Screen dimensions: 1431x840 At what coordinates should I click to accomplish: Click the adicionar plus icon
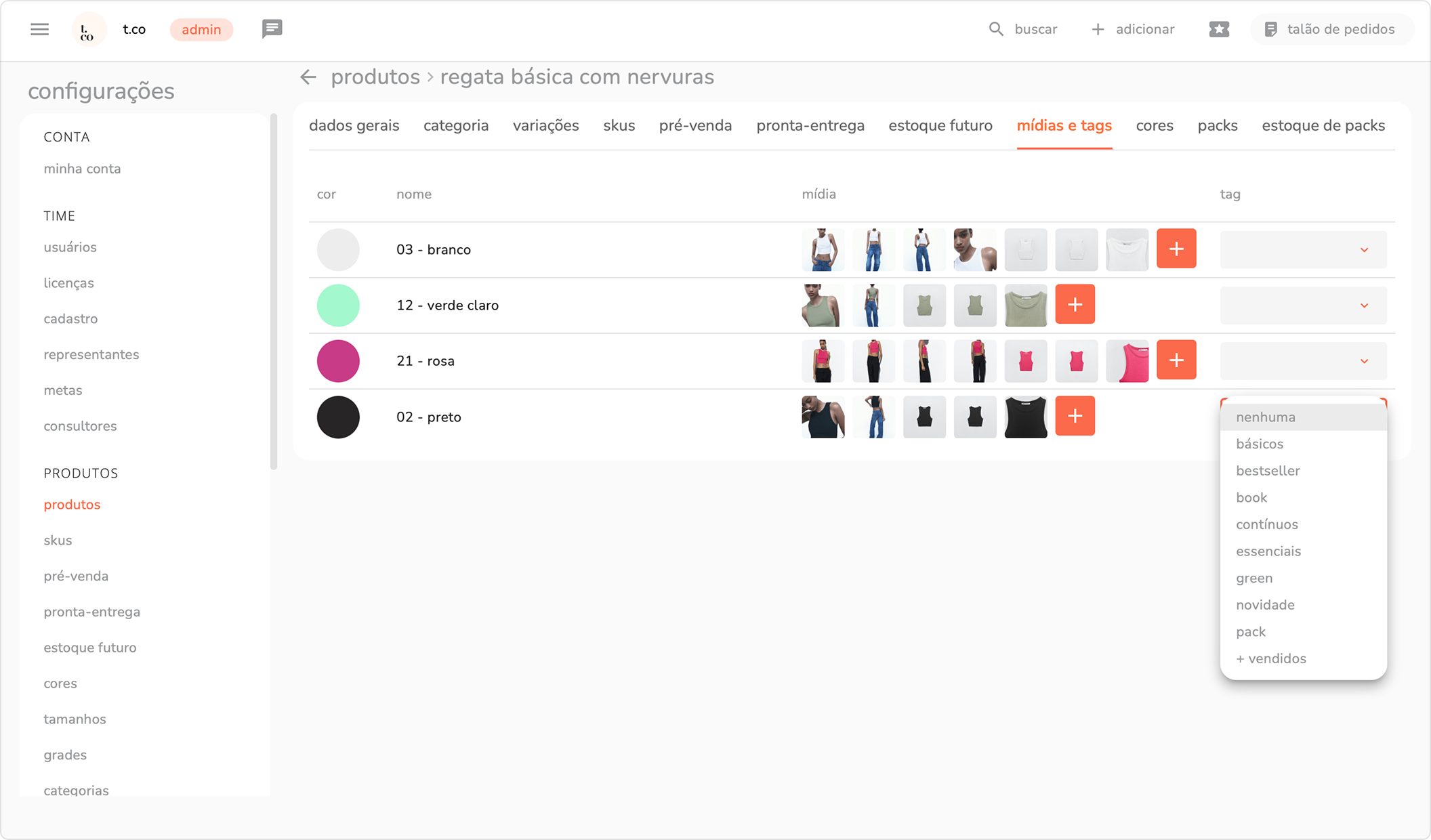[1098, 29]
